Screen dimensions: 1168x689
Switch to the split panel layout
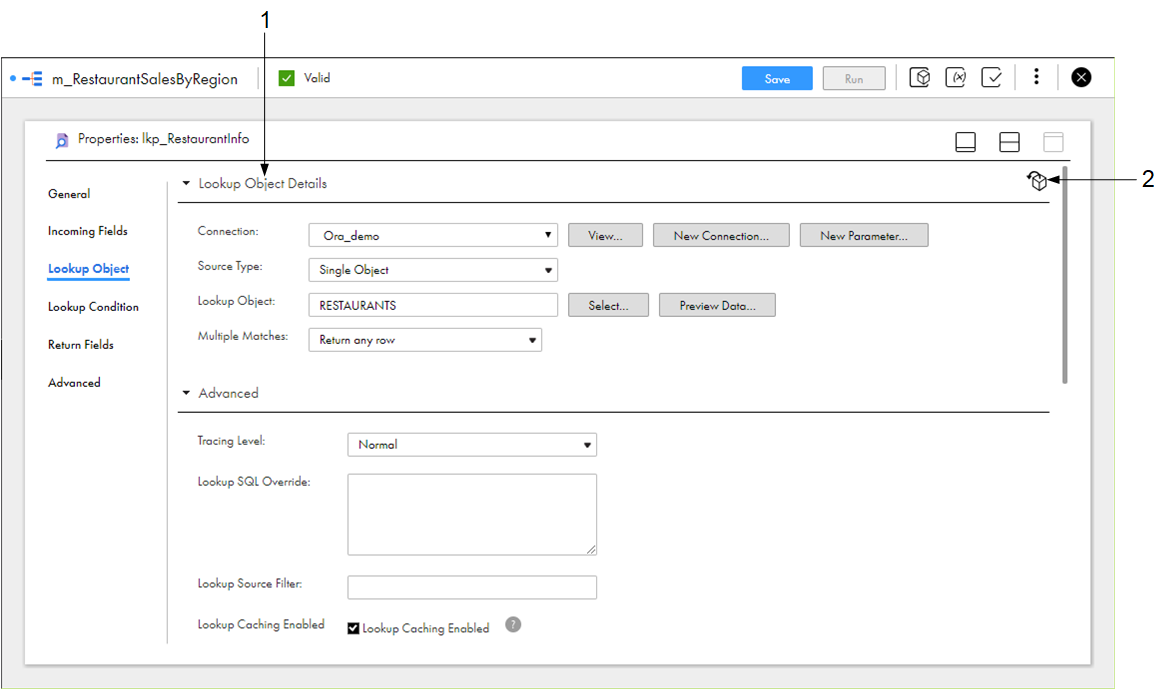coord(1009,142)
